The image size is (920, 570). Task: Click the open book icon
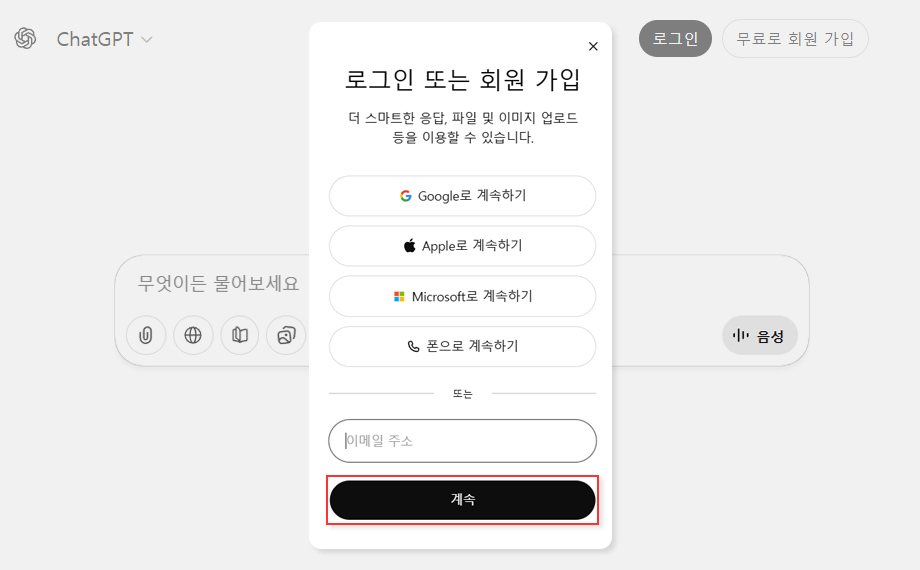[239, 335]
